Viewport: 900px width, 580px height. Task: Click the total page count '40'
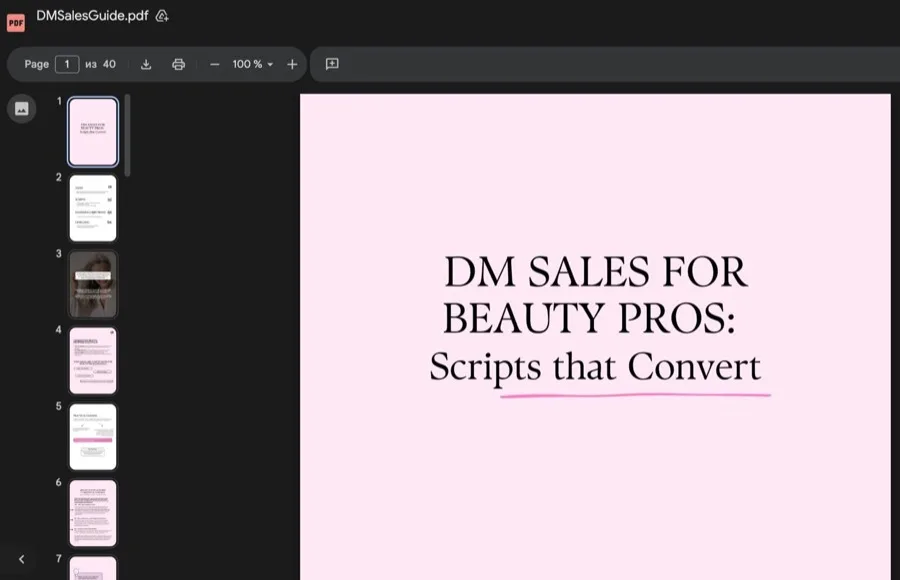pyautogui.click(x=109, y=64)
